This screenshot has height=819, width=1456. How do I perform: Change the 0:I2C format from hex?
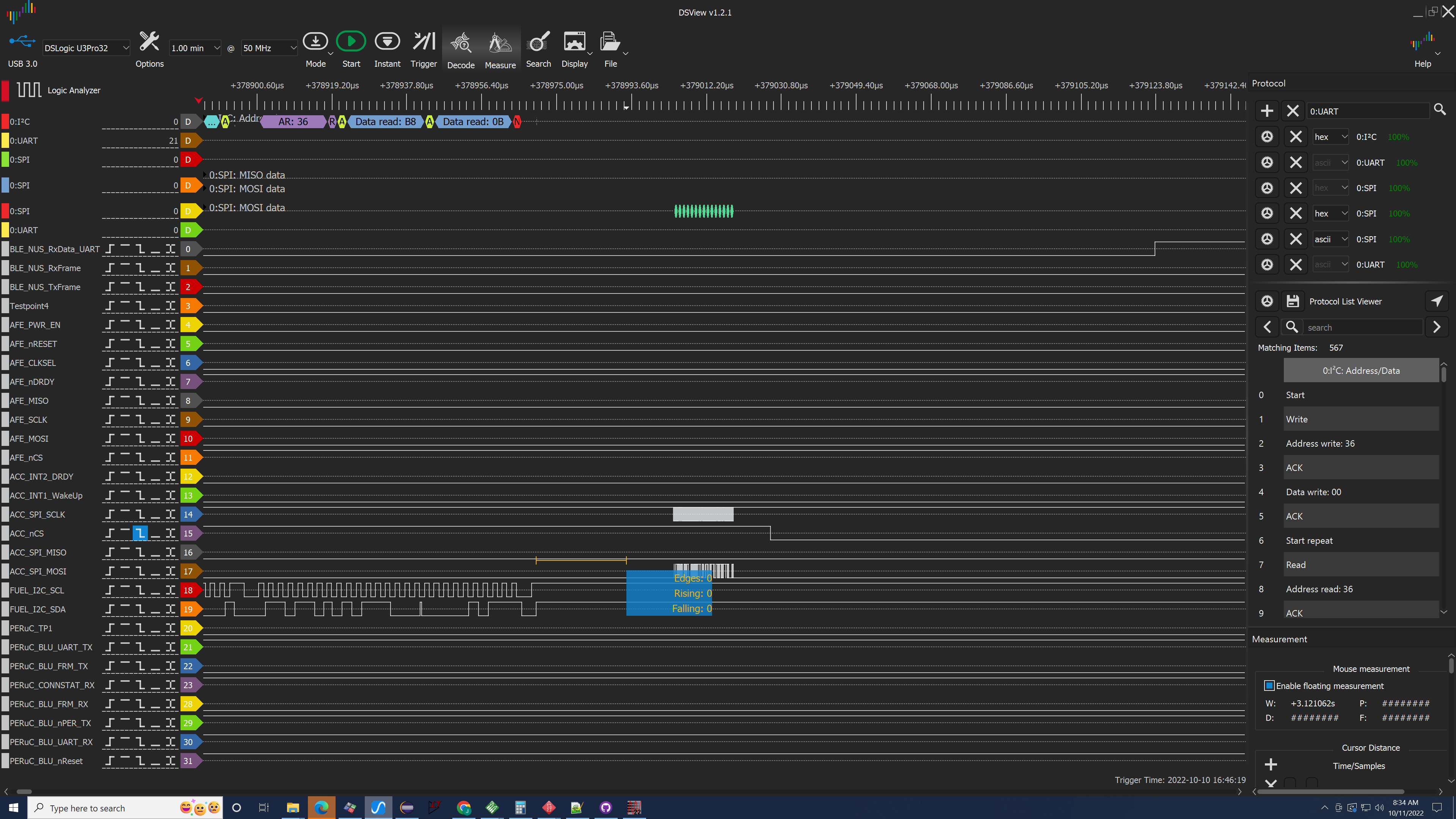tap(1330, 136)
